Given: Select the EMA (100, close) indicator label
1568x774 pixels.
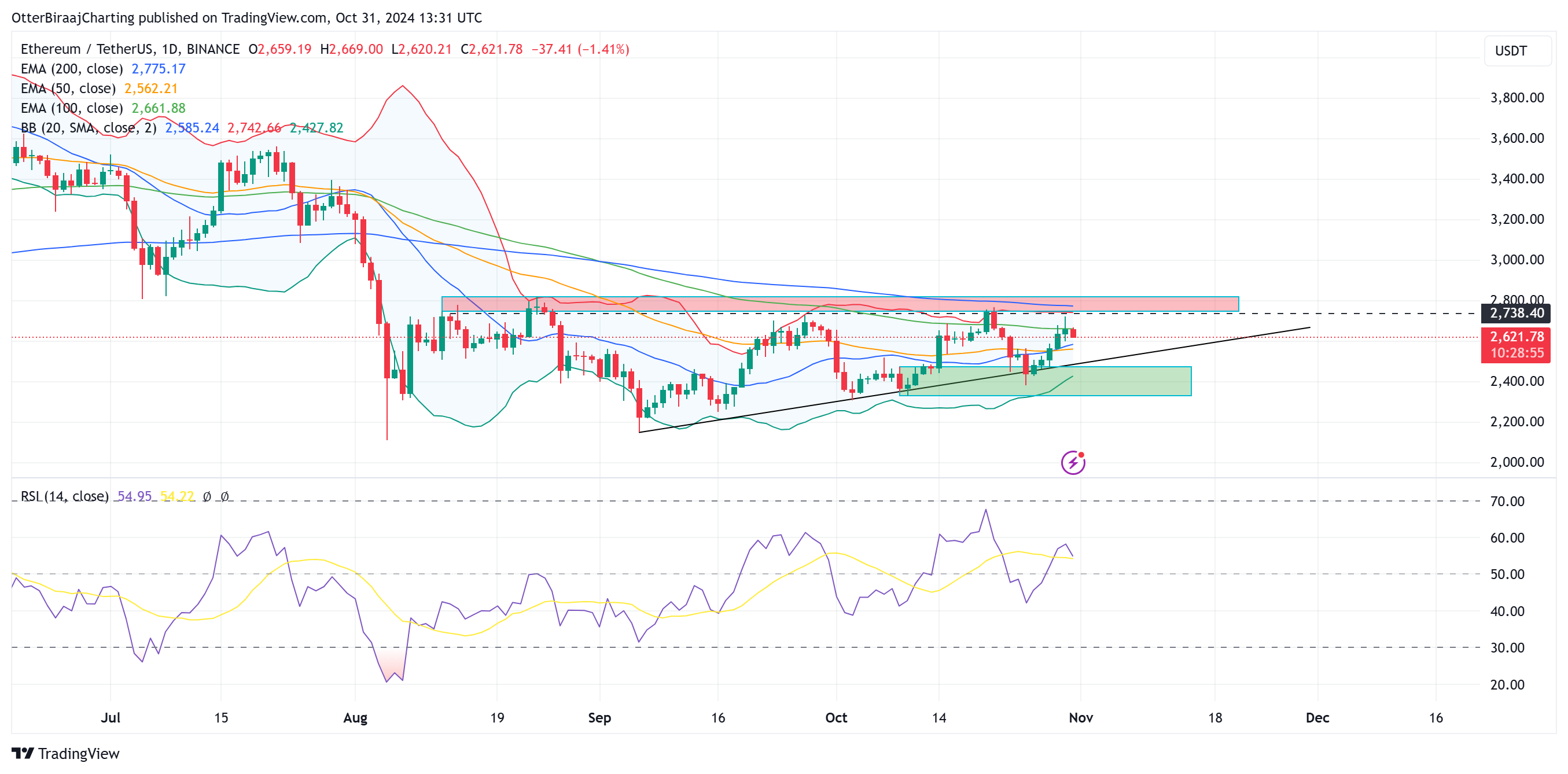Looking at the screenshot, I should coord(72,108).
